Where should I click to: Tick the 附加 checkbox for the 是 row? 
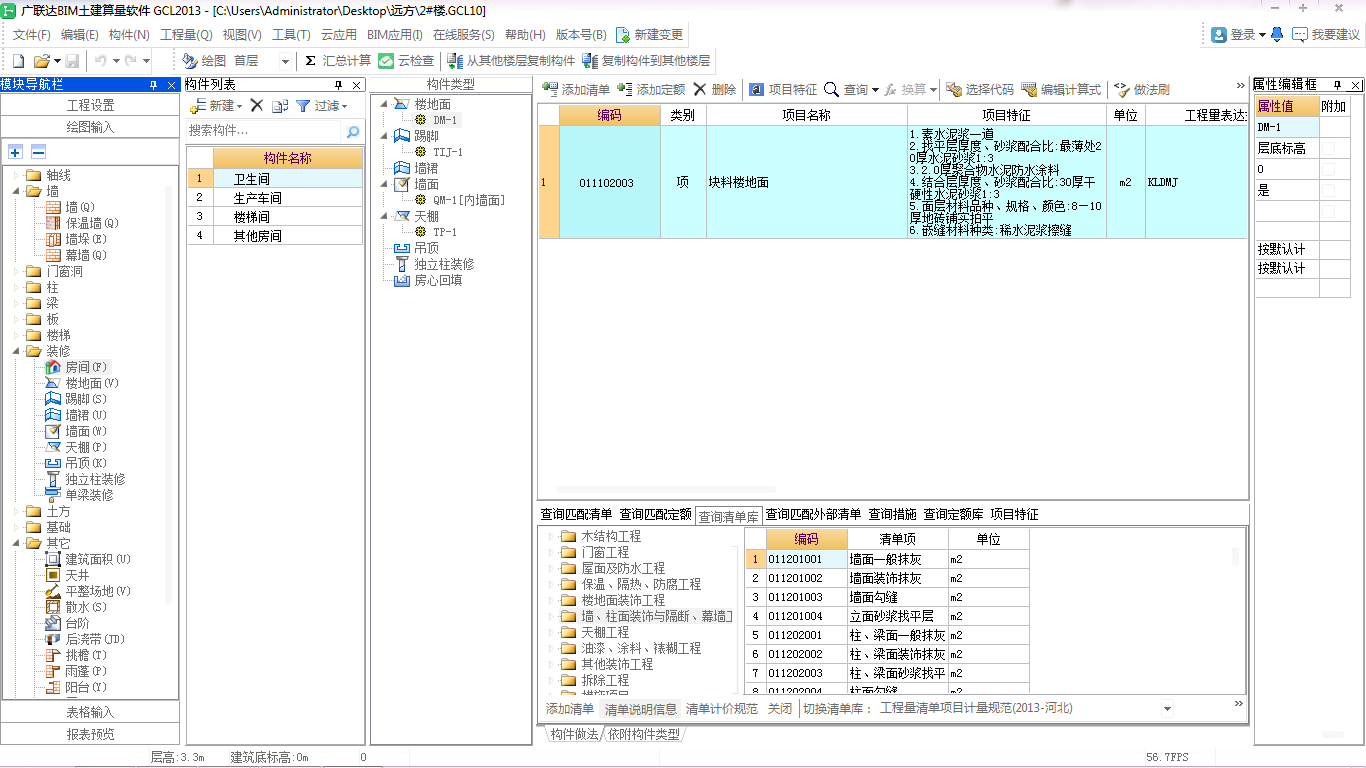tap(1328, 190)
